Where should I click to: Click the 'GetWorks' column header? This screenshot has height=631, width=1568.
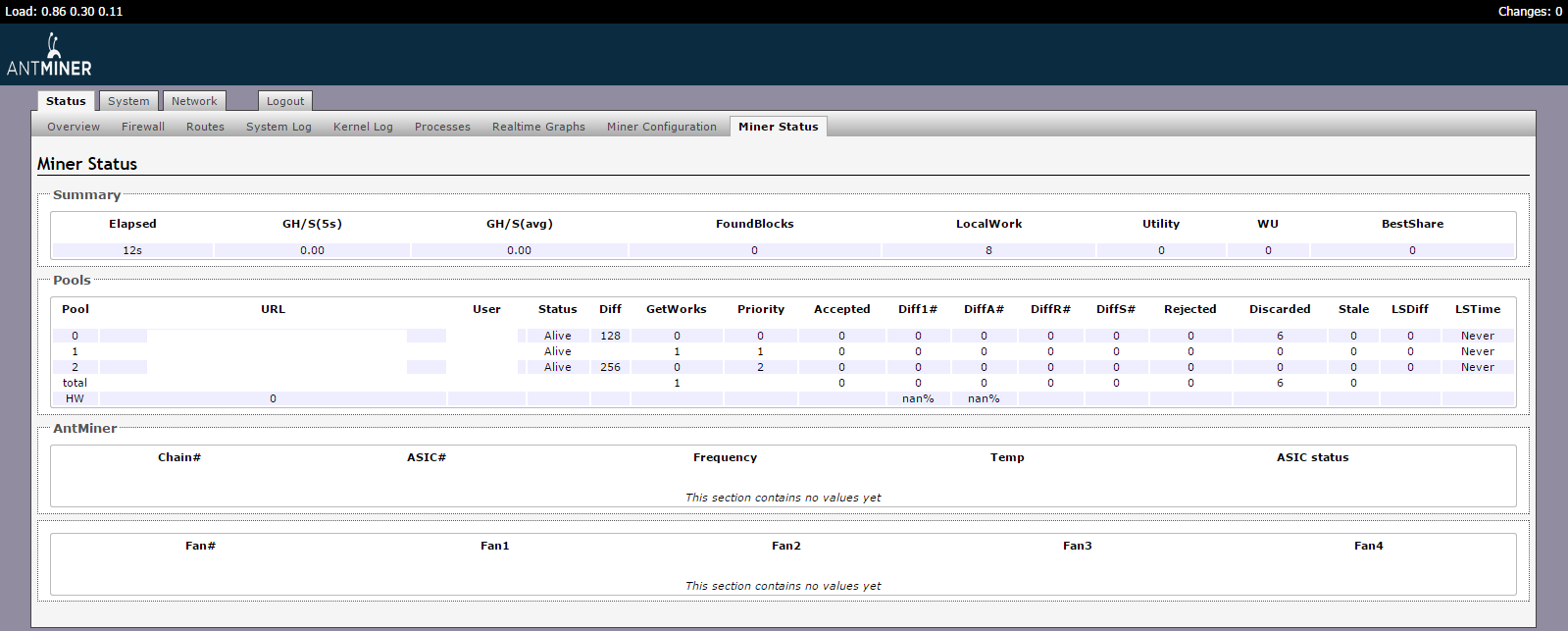pos(677,309)
